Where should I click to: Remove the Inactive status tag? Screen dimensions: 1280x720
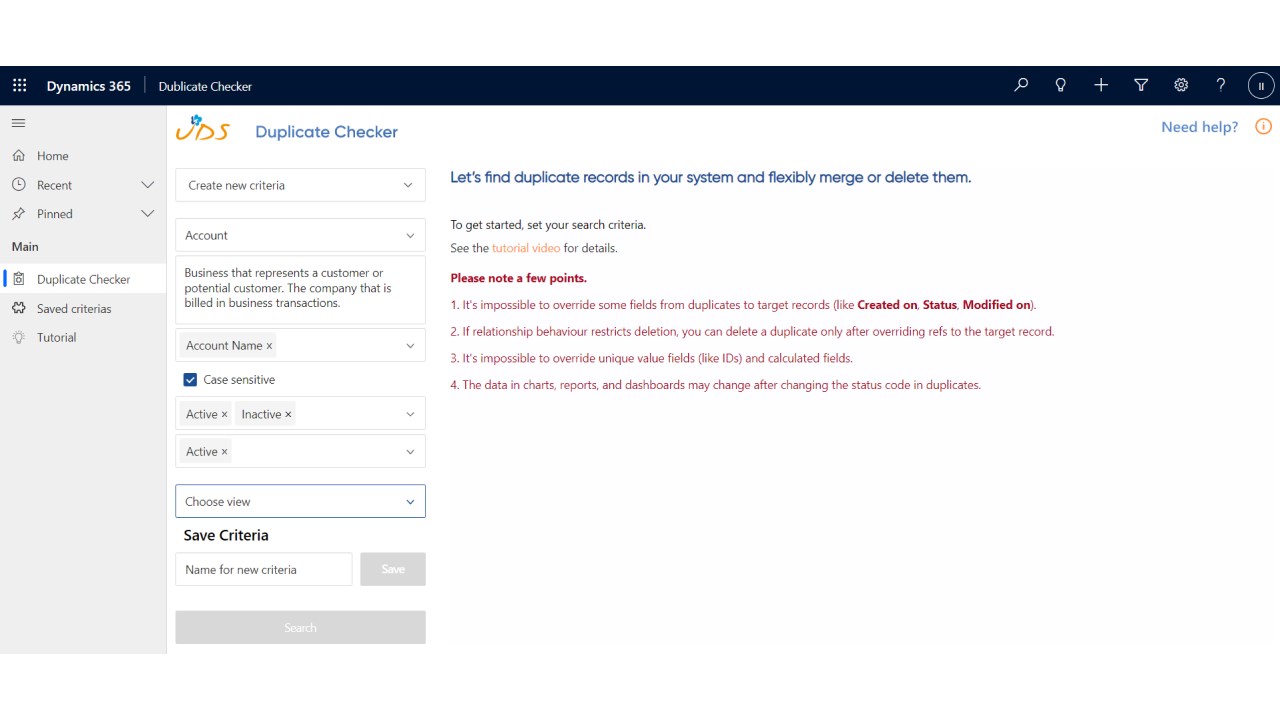tap(288, 415)
